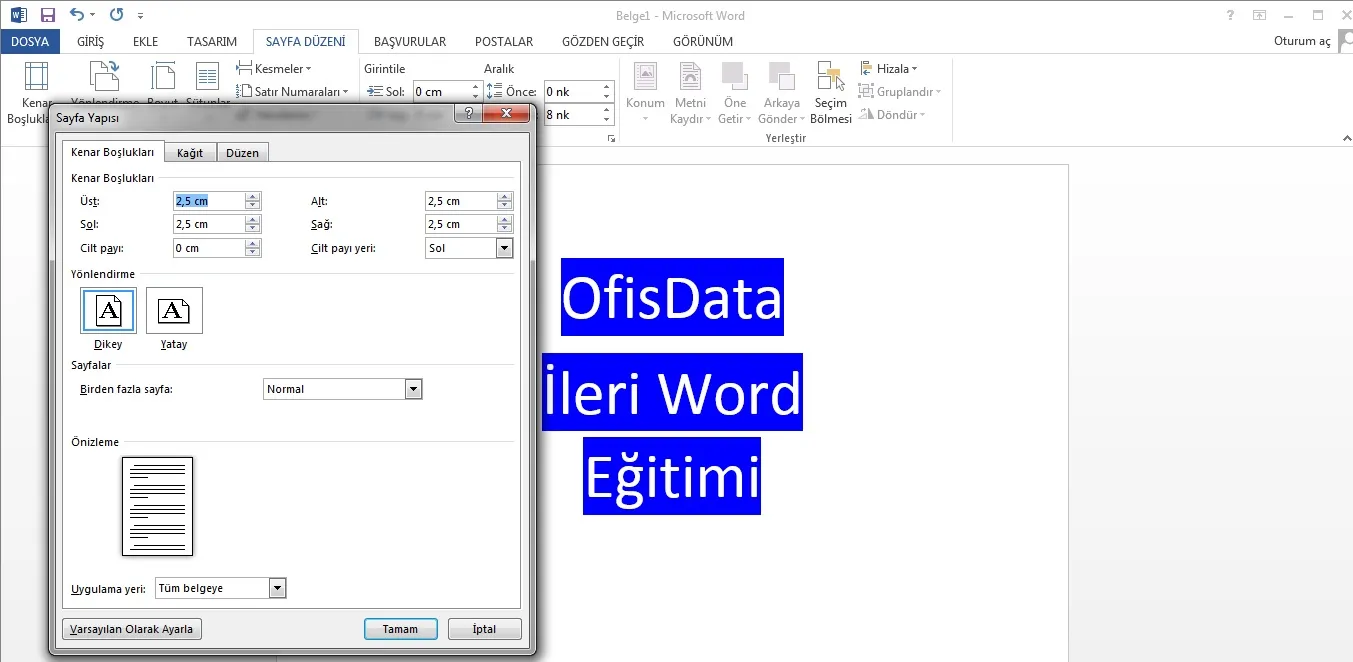The width and height of the screenshot is (1353, 662).
Task: Cancel the dialog with İptal button
Action: pyautogui.click(x=484, y=629)
